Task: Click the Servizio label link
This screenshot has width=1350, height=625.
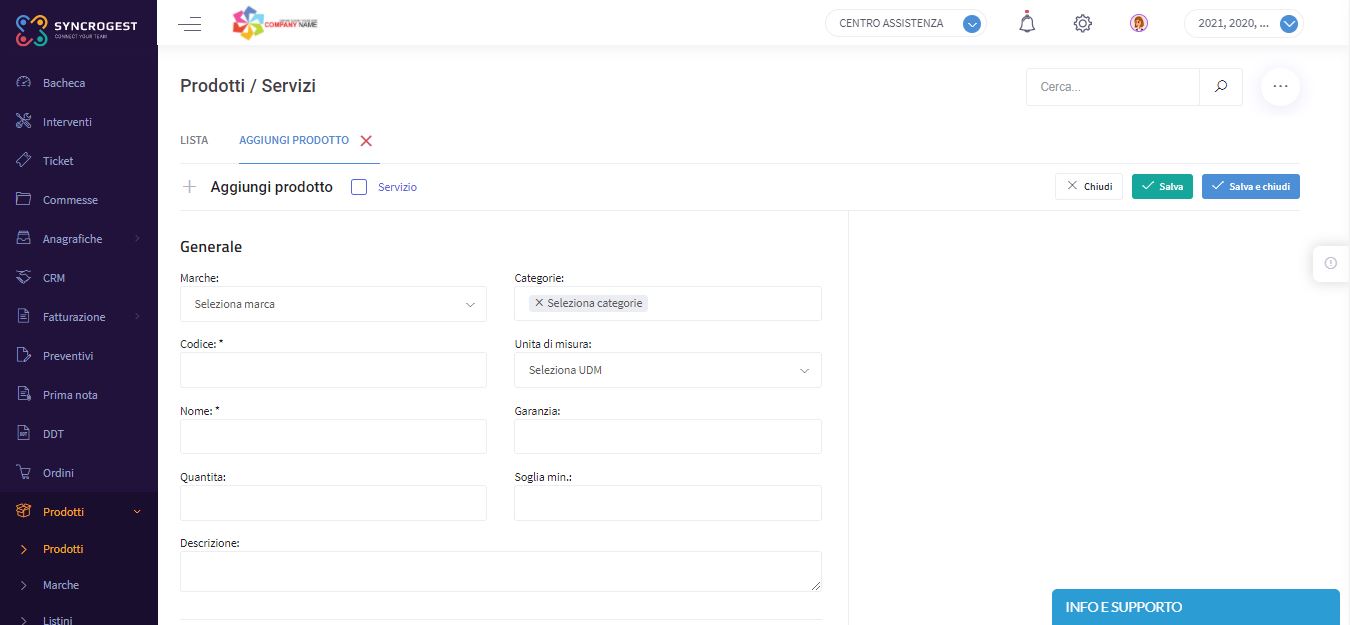Action: [x=397, y=187]
